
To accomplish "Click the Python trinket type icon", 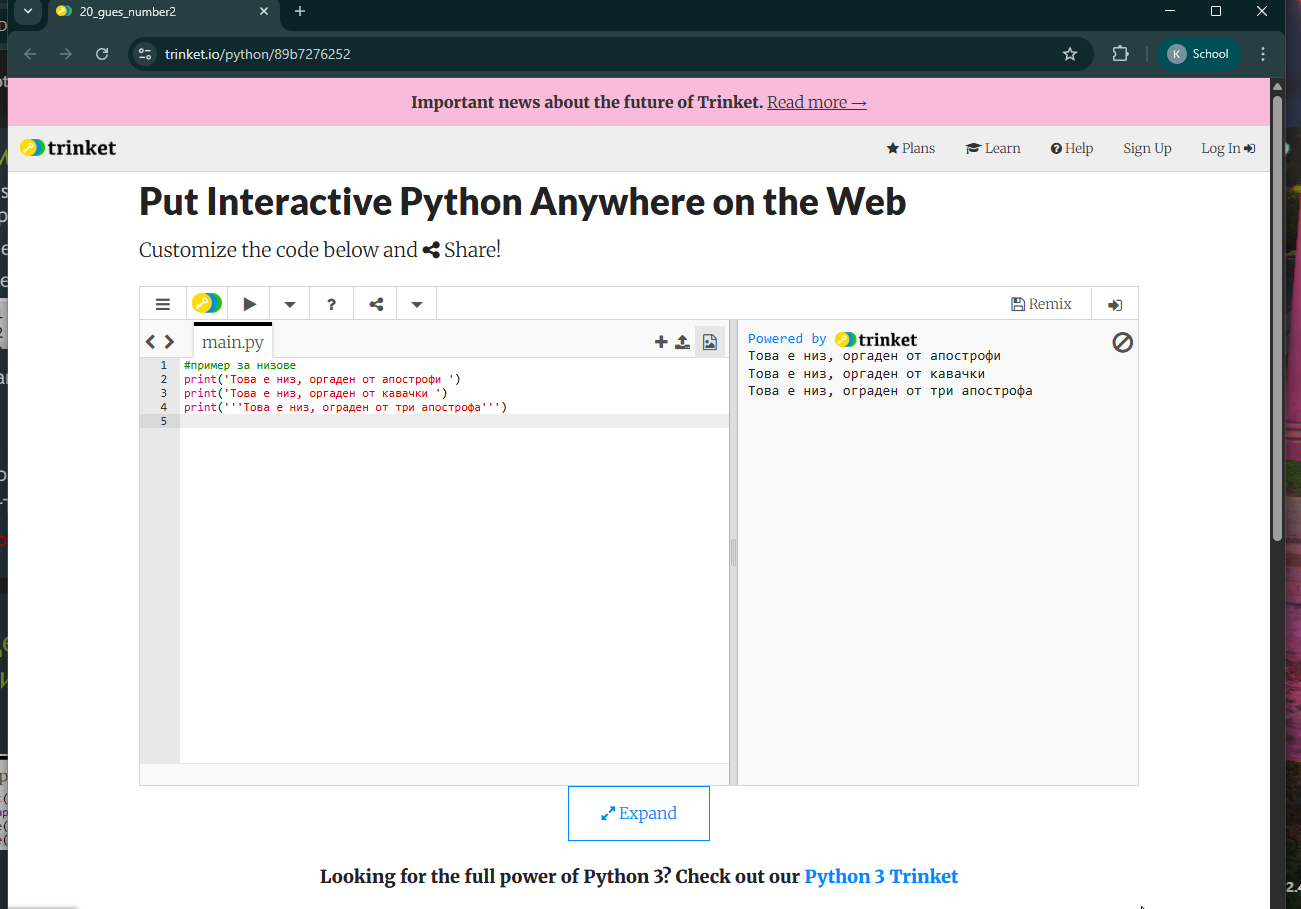I will (x=207, y=304).
